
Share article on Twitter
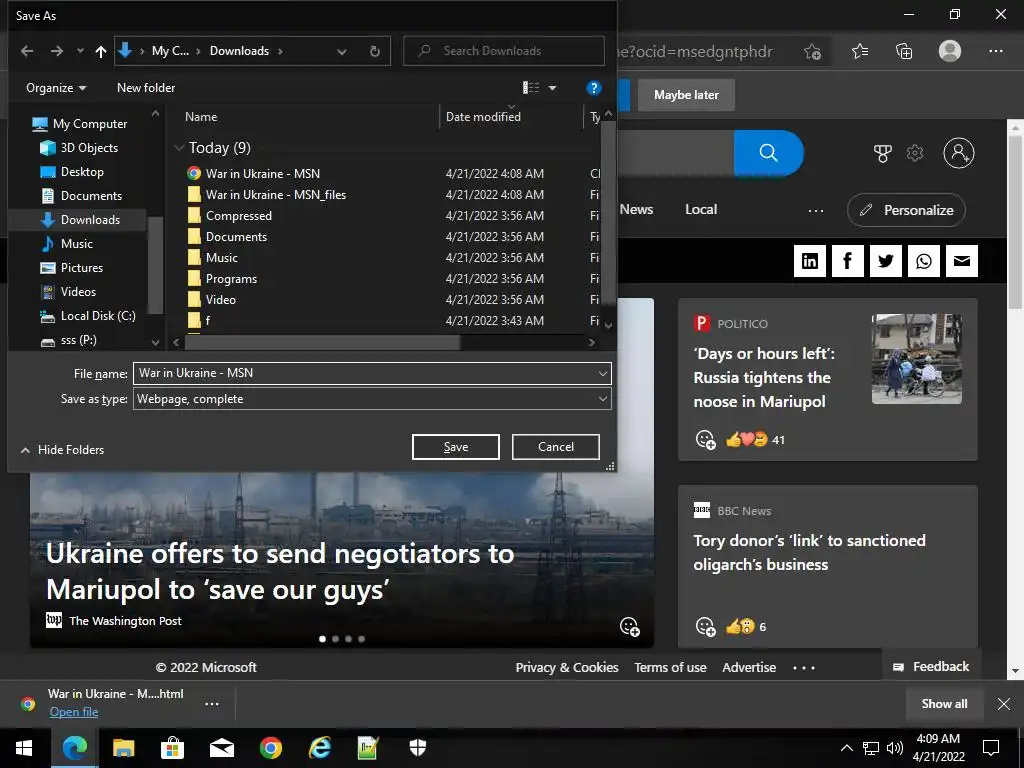click(x=886, y=261)
